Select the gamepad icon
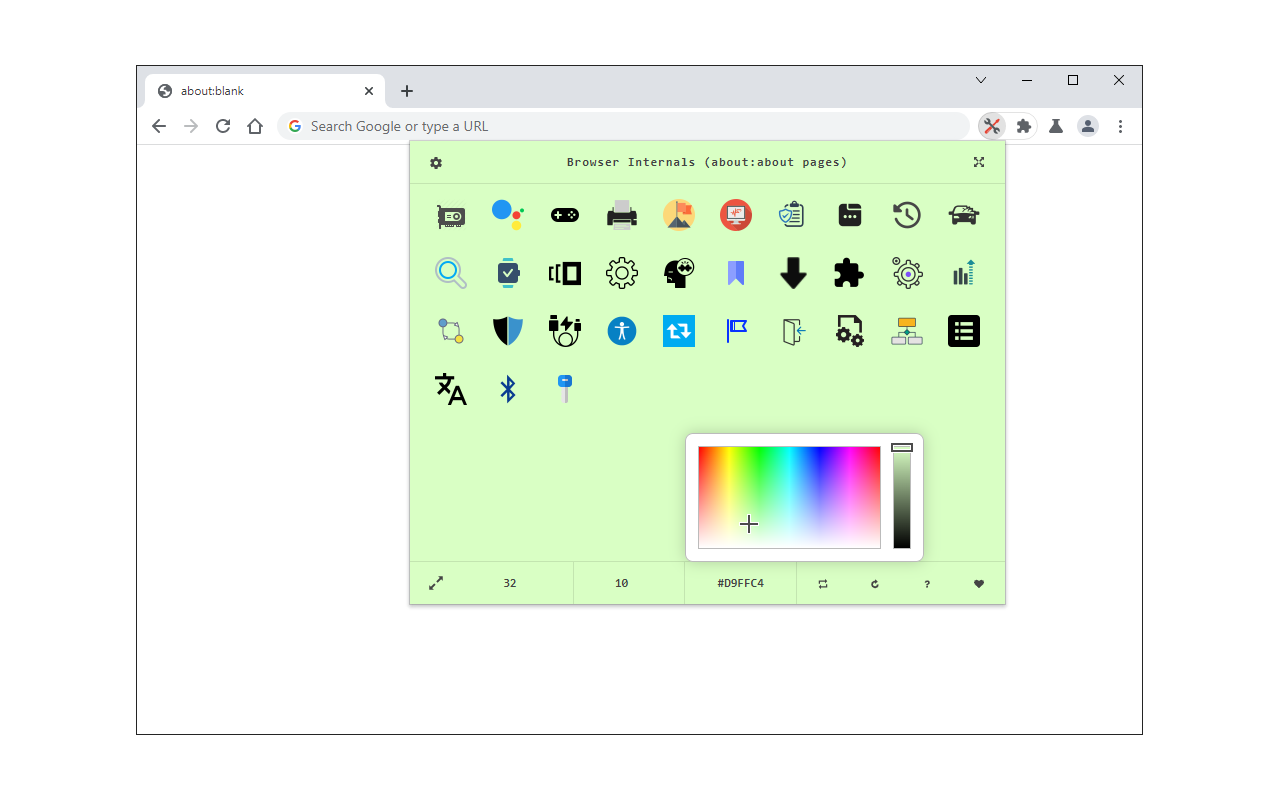Screen dimensions: 1280x800 coord(564,214)
